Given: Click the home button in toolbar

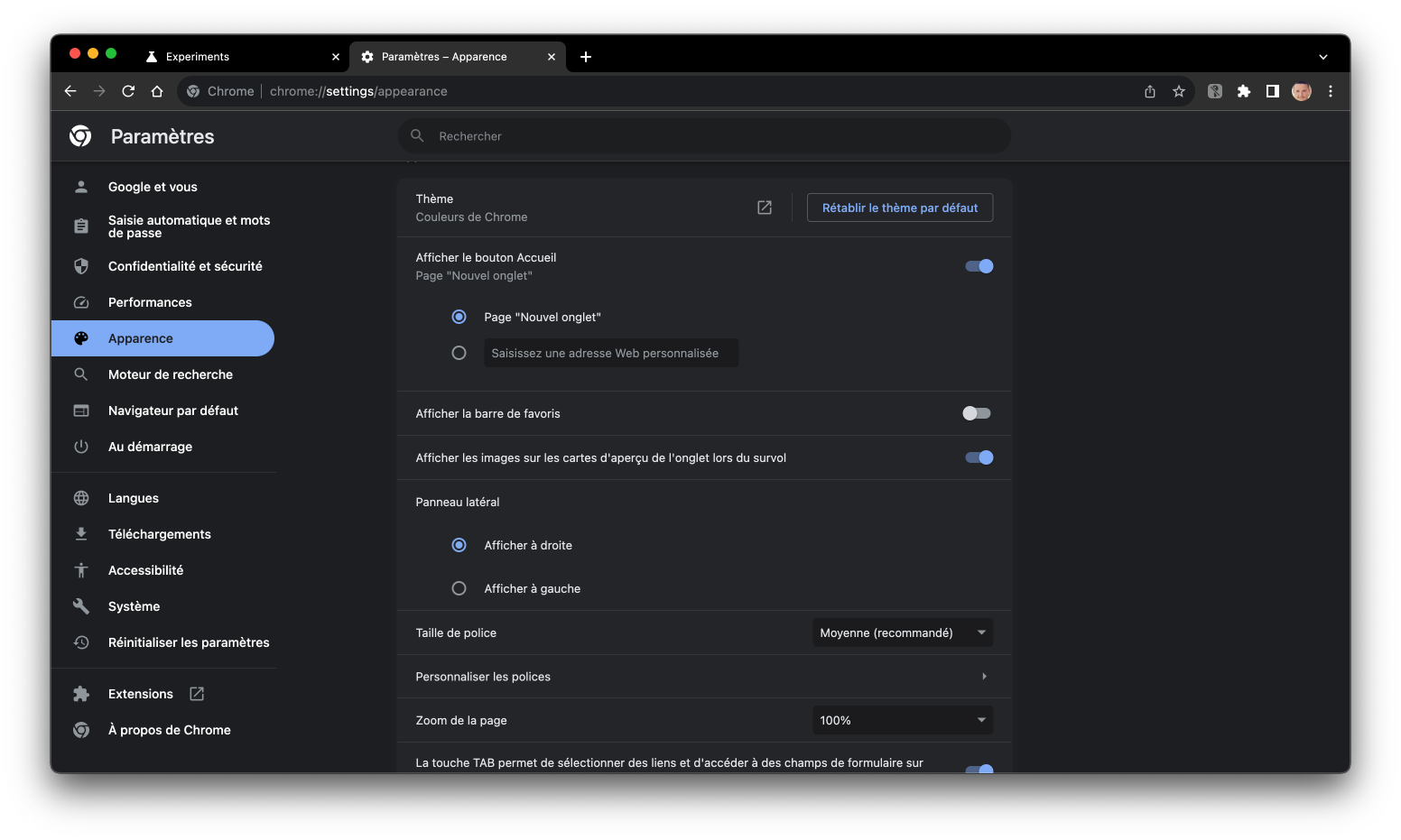Looking at the screenshot, I should [157, 91].
